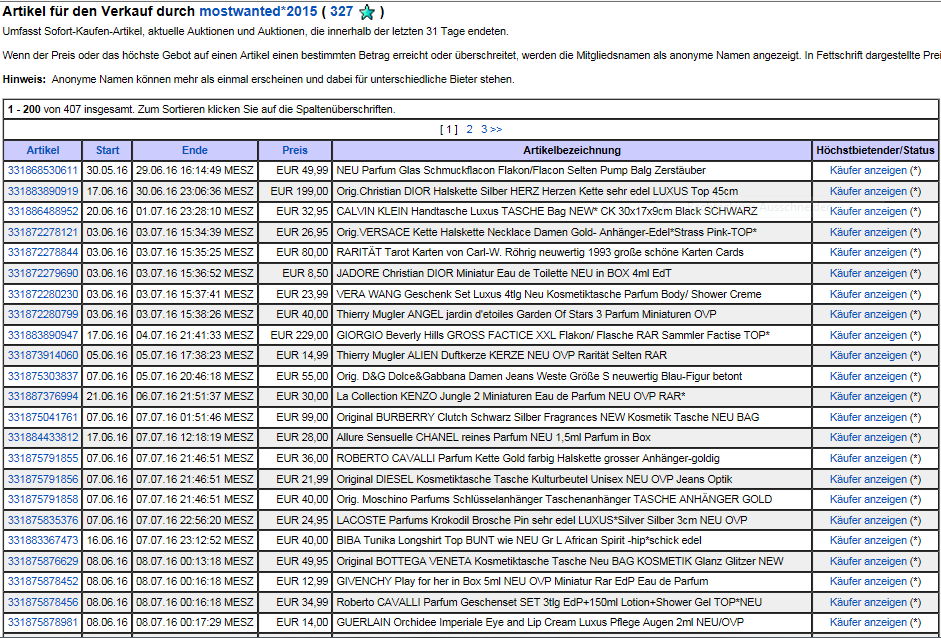Go to results page 2
Viewport: 941px width, 638px height.
point(469,129)
